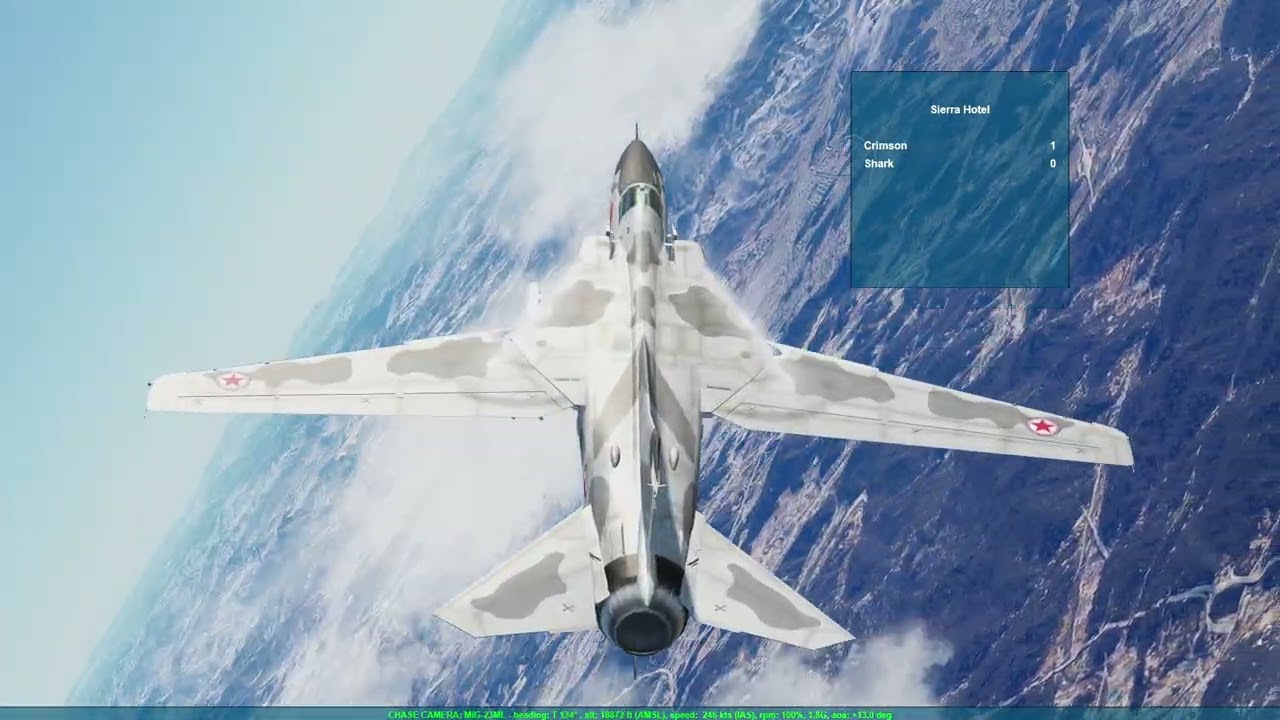1280x720 pixels.
Task: Select the "Crimson" row in scoreboard
Action: click(x=960, y=146)
